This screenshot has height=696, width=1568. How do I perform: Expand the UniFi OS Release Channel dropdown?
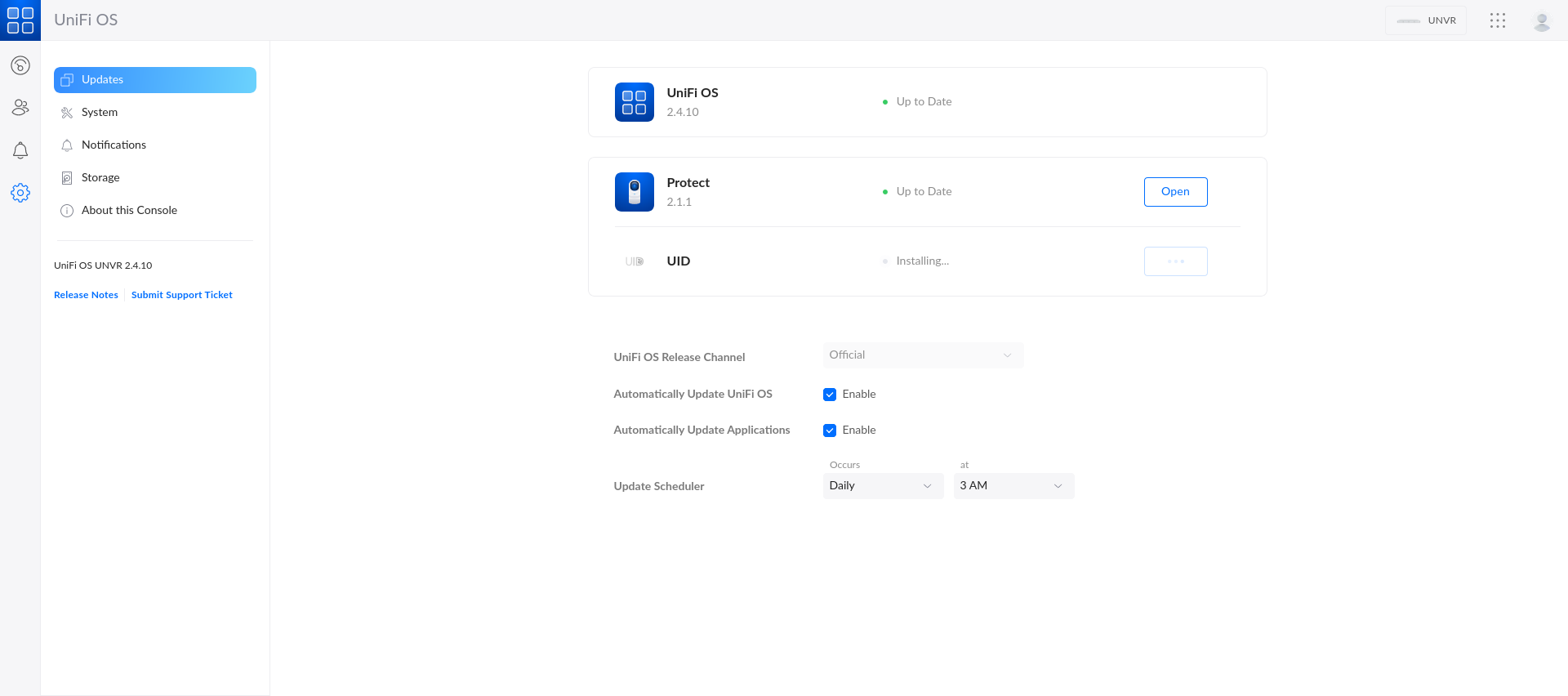tap(923, 355)
